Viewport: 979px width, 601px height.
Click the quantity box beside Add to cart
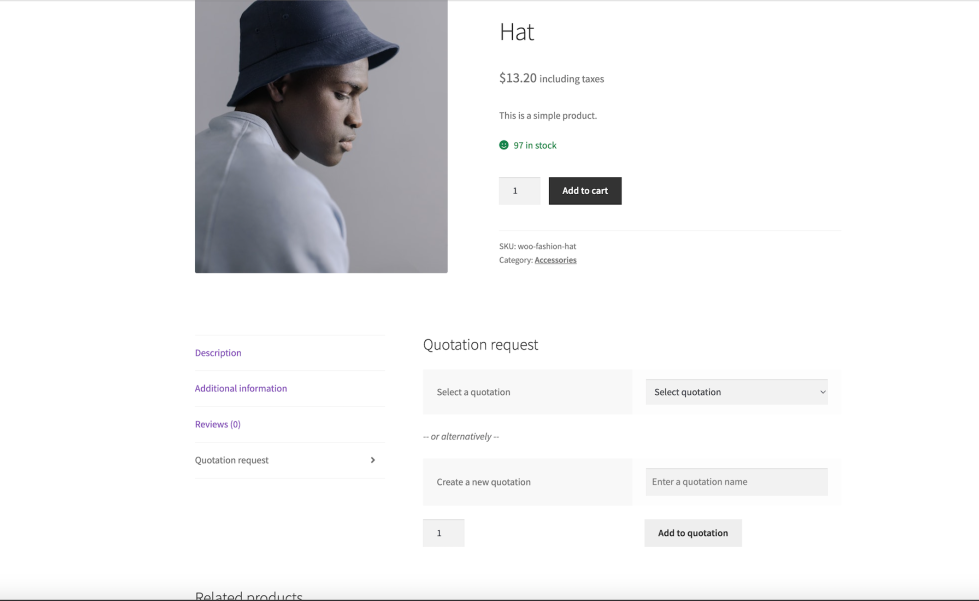(x=519, y=191)
